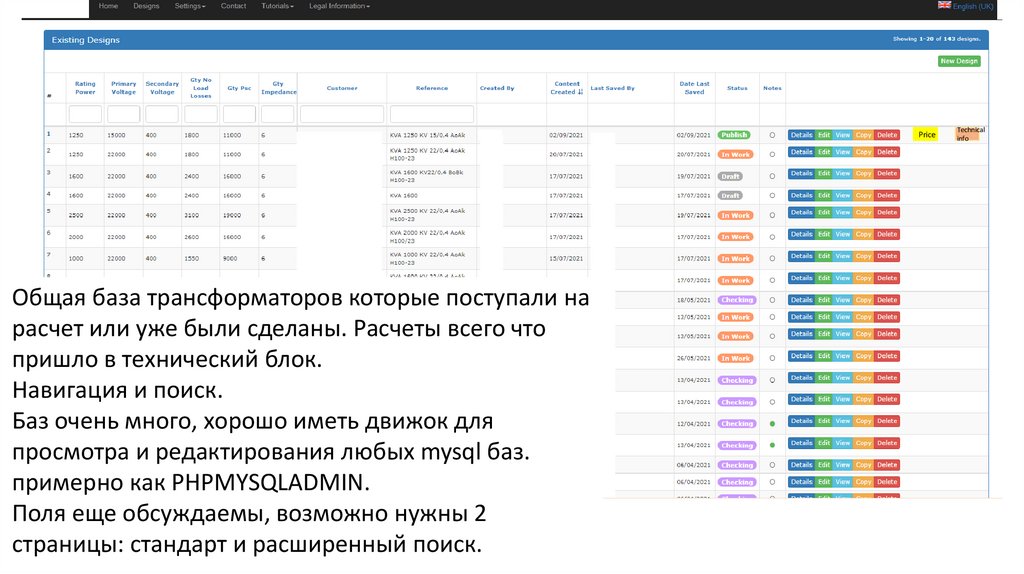Screen dimensions: 1024x574
Task: Open the Contact page from navbar
Action: tap(233, 6)
